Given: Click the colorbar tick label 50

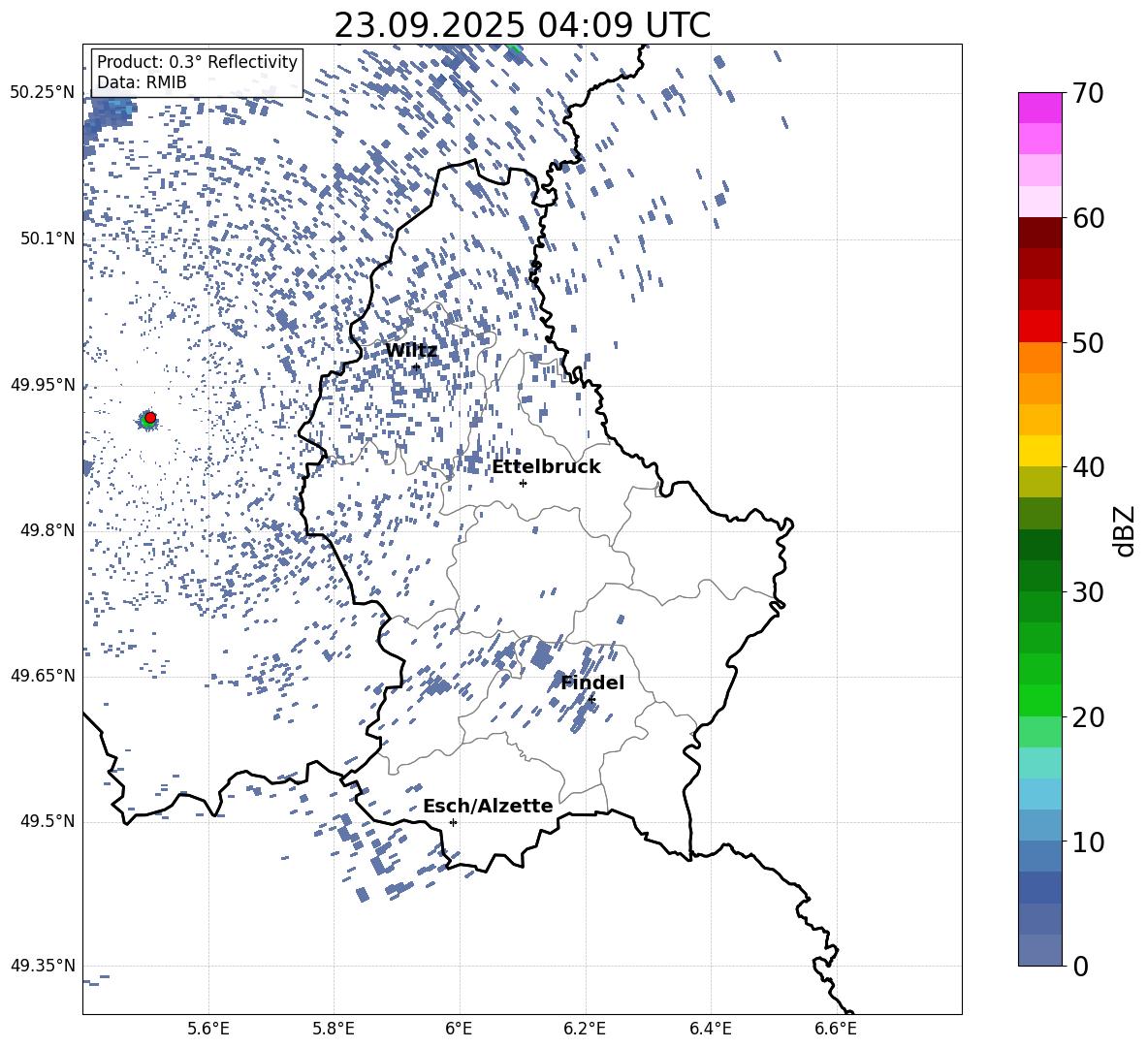Looking at the screenshot, I should (1089, 342).
